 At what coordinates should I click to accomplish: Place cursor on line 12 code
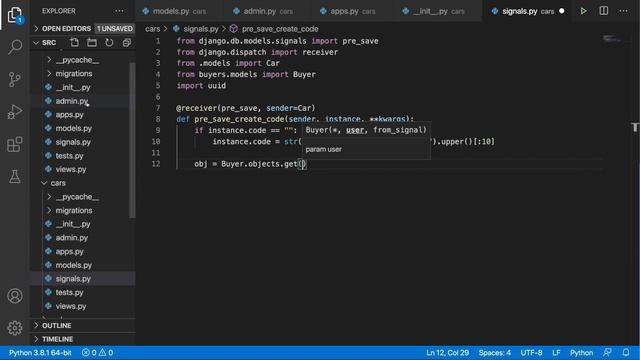(250, 164)
